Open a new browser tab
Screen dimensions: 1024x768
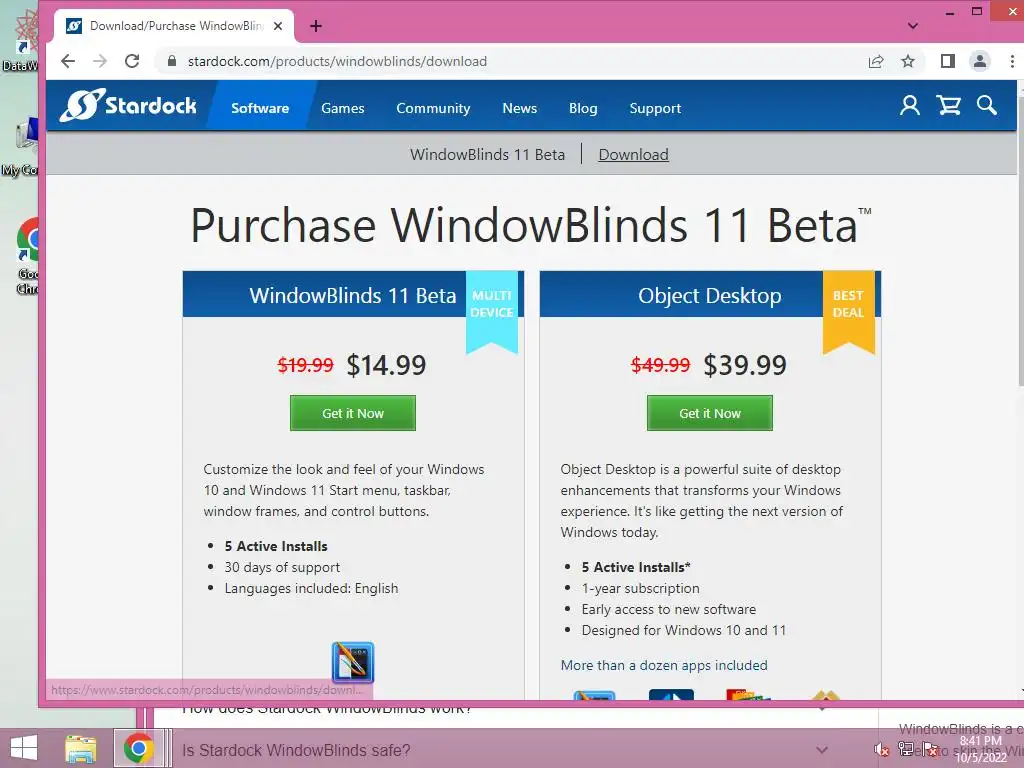click(x=316, y=26)
